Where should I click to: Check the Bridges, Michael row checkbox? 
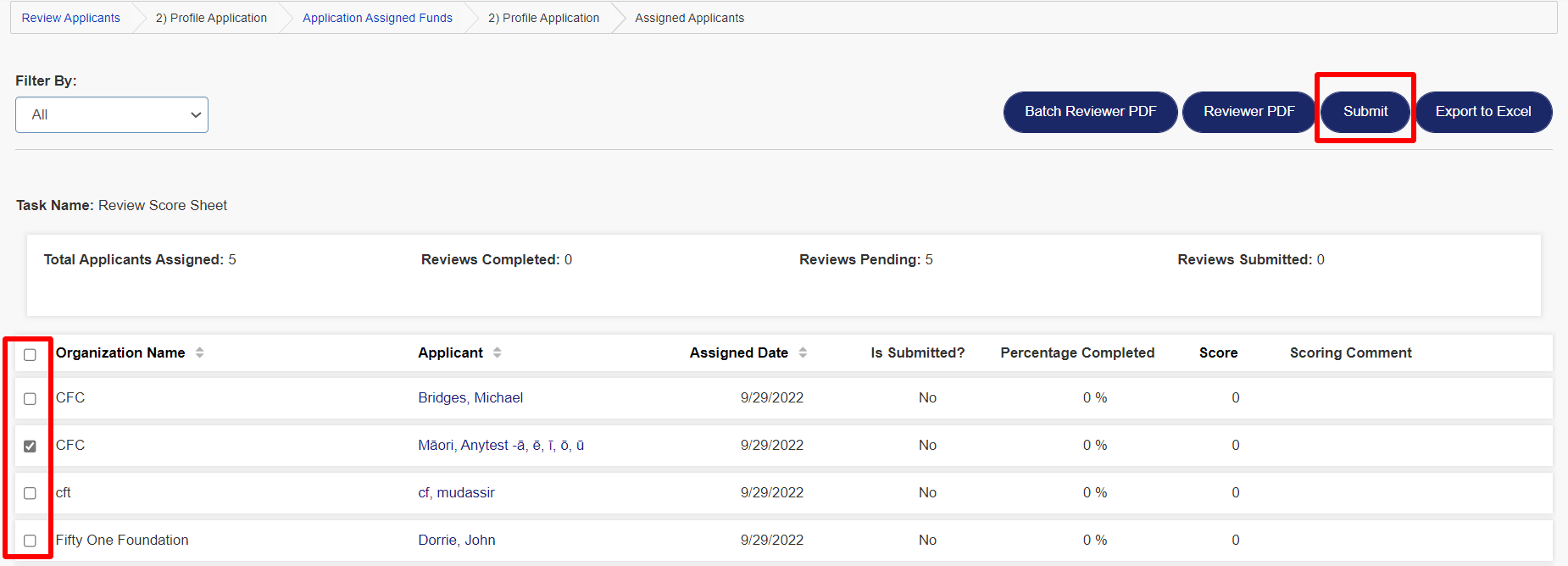click(30, 398)
